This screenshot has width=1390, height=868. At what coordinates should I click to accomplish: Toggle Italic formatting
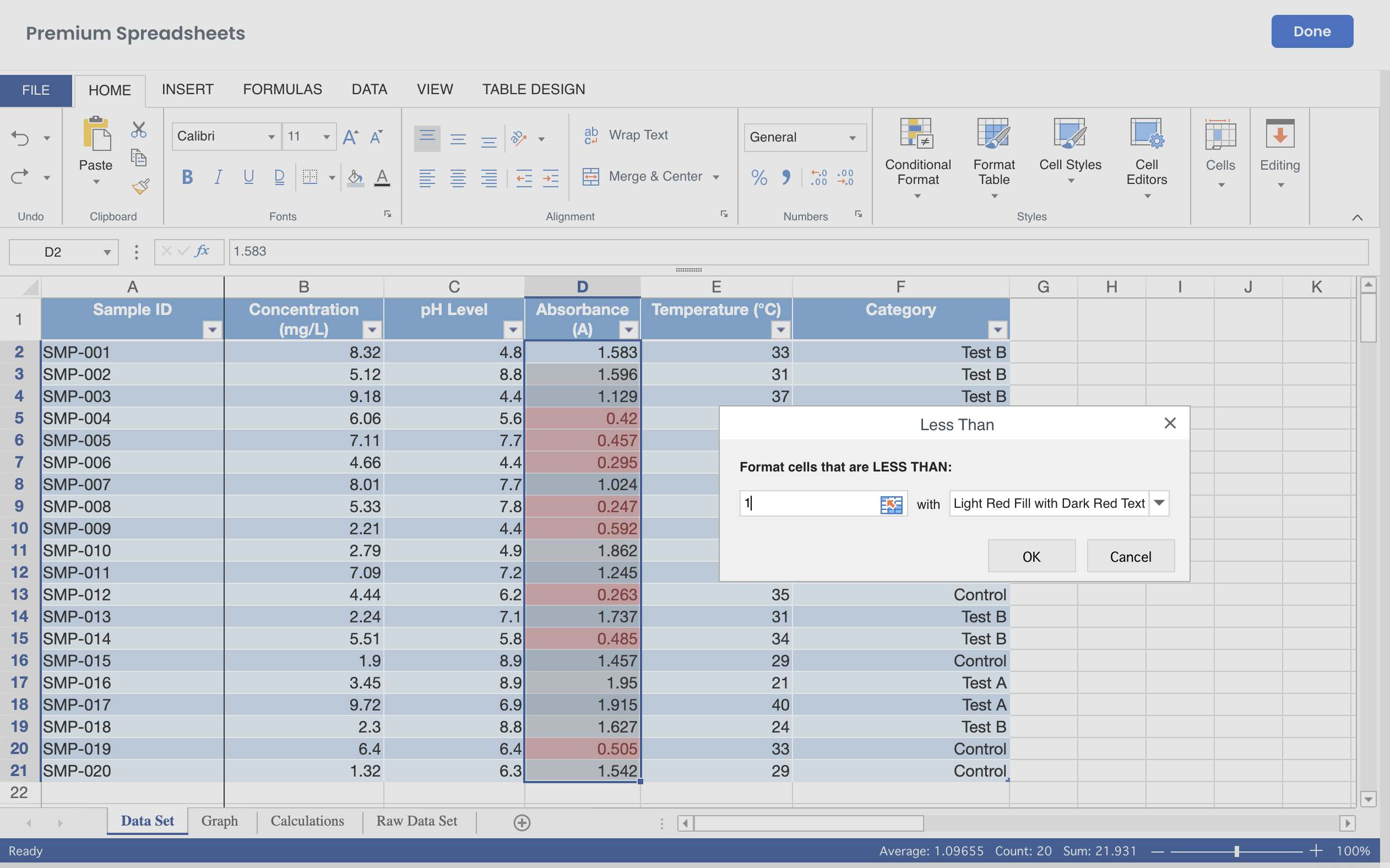pyautogui.click(x=218, y=177)
